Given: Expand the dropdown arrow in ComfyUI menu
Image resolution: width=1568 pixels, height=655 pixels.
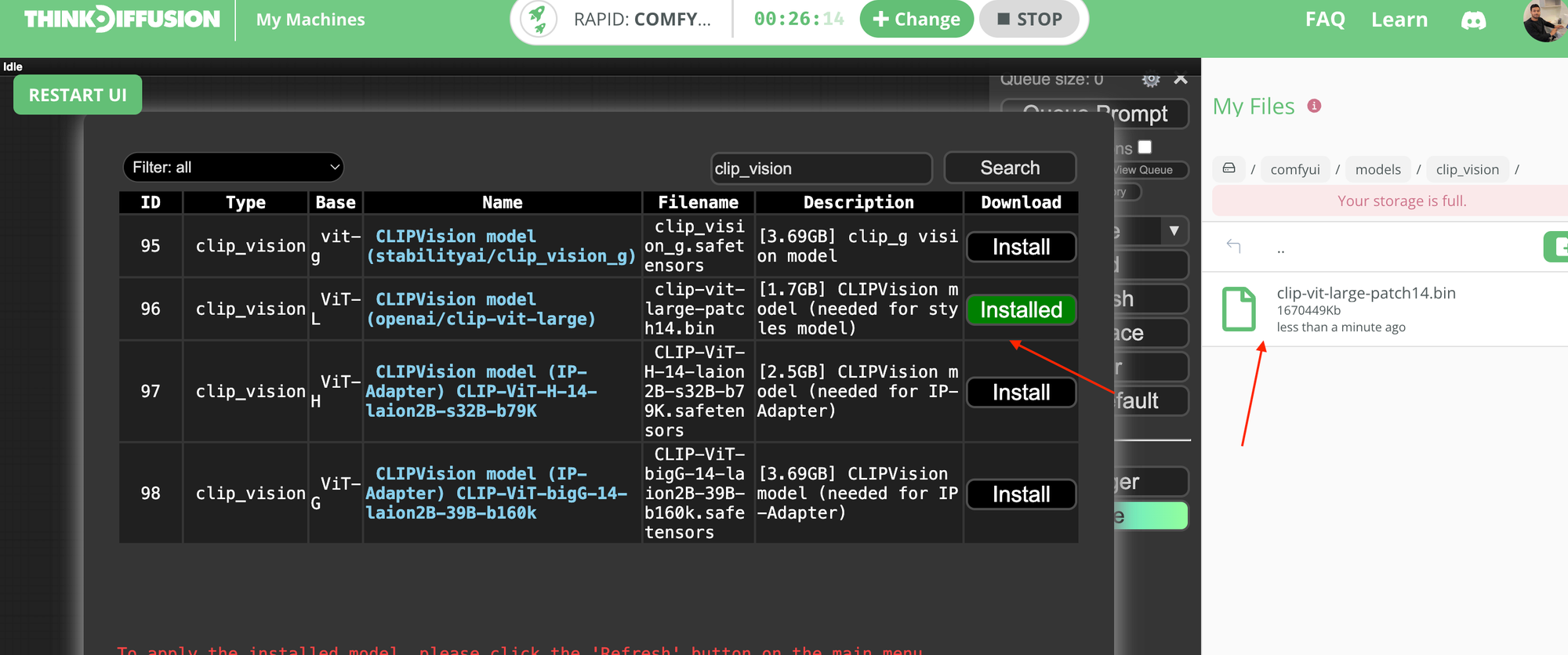Looking at the screenshot, I should pyautogui.click(x=1174, y=231).
